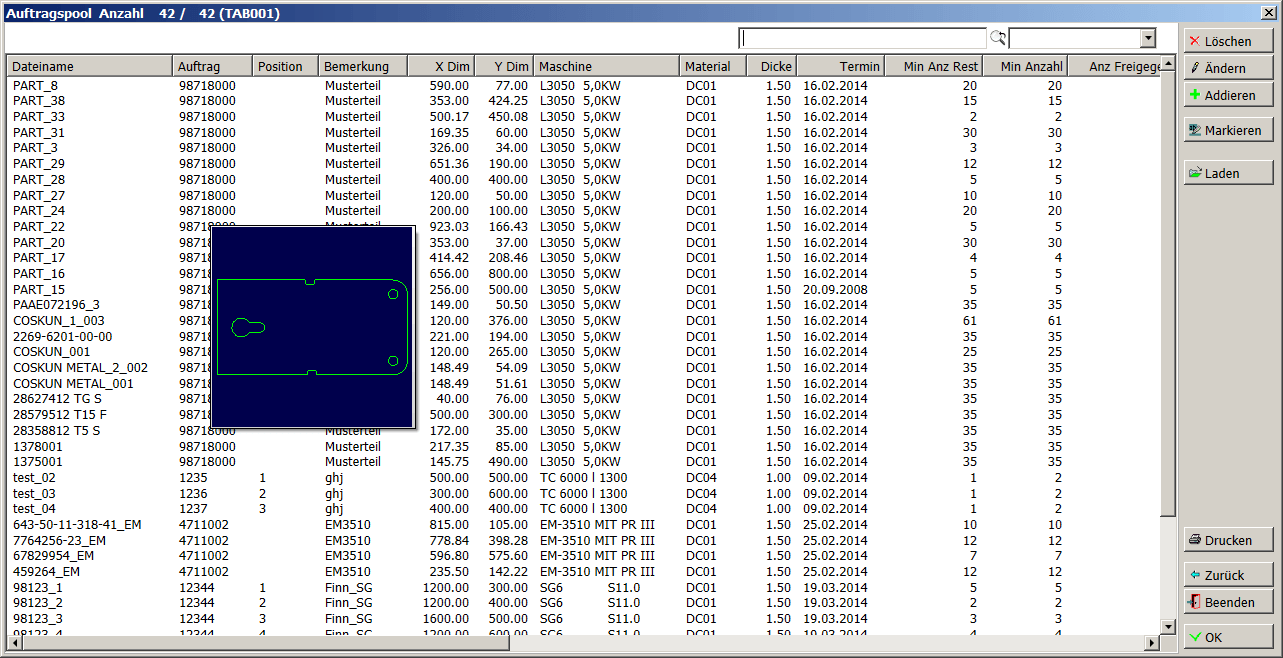Select the PART_38 row
Screen dimensions: 1283x658
pos(40,101)
